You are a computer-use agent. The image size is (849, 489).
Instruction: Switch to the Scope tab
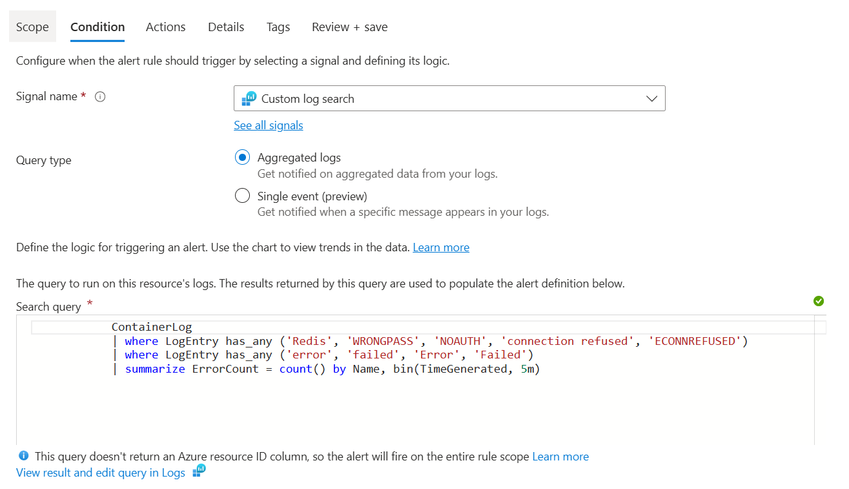(x=32, y=27)
